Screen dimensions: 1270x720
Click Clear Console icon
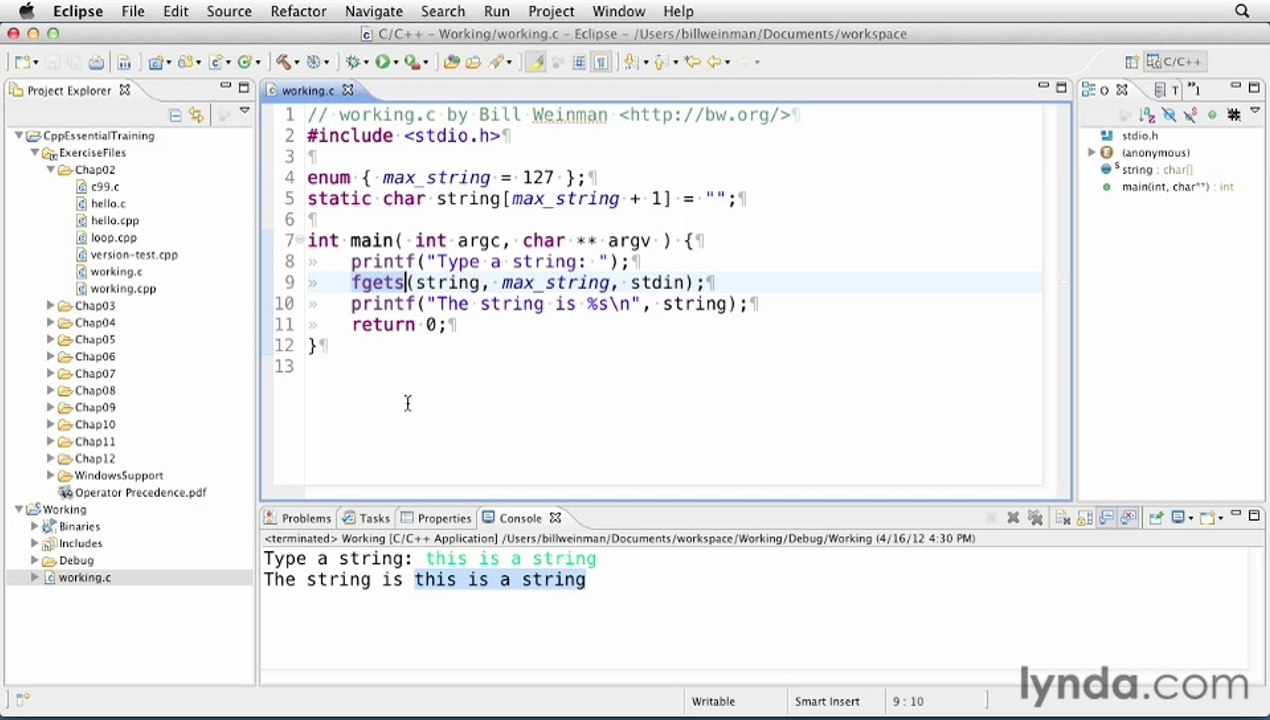(1062, 518)
